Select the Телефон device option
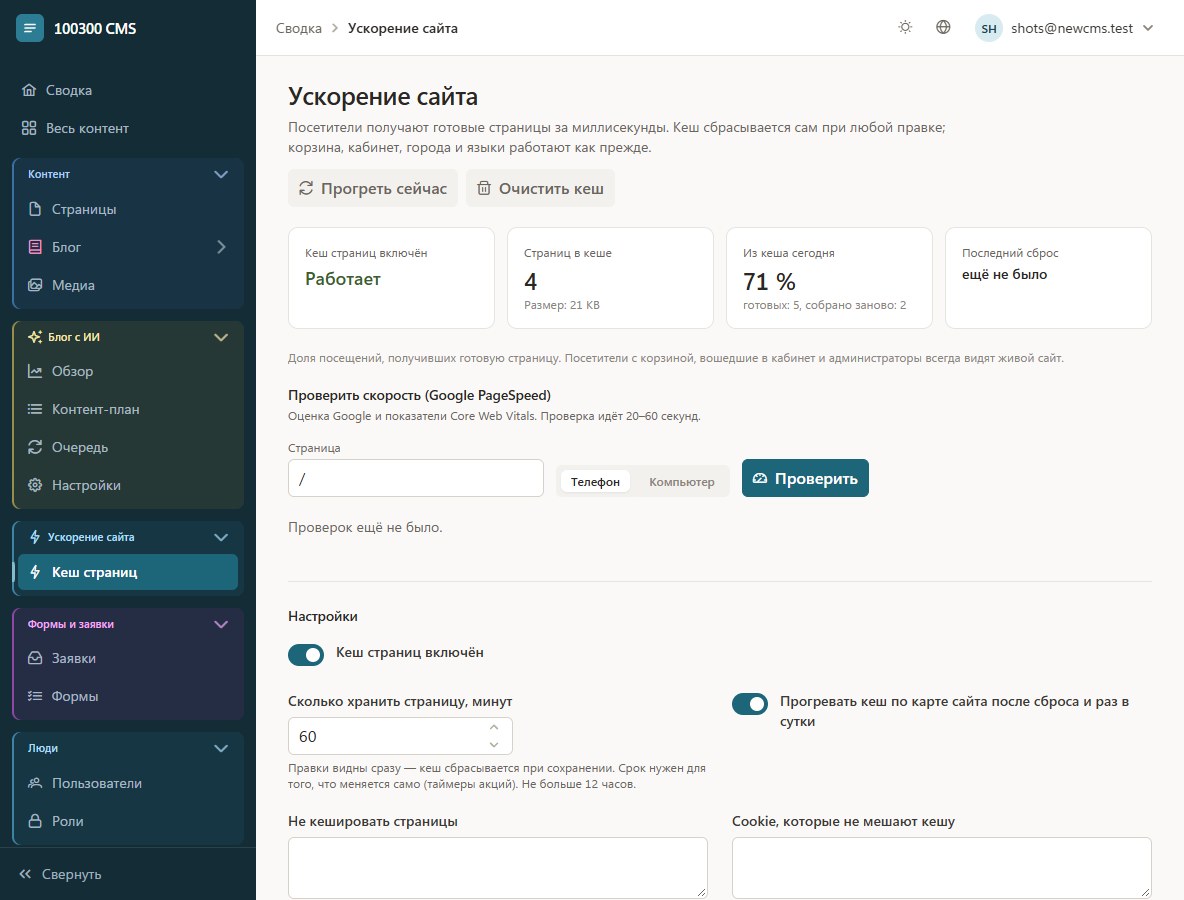This screenshot has width=1184, height=900. tap(595, 482)
